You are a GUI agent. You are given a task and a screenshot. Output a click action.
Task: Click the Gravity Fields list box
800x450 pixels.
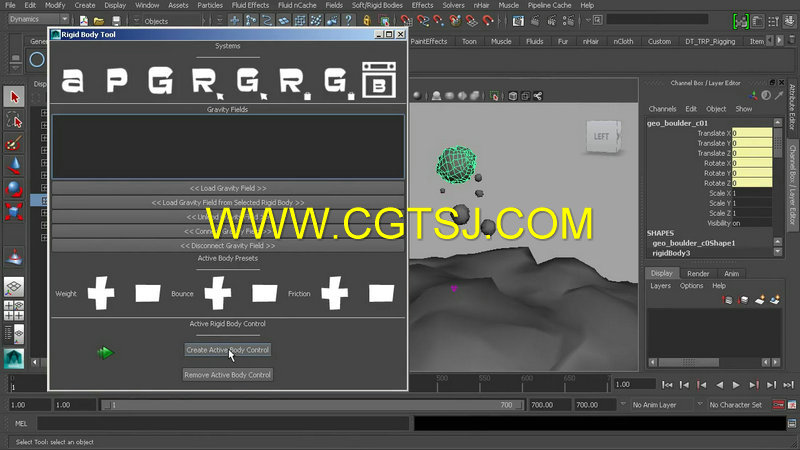[228, 146]
